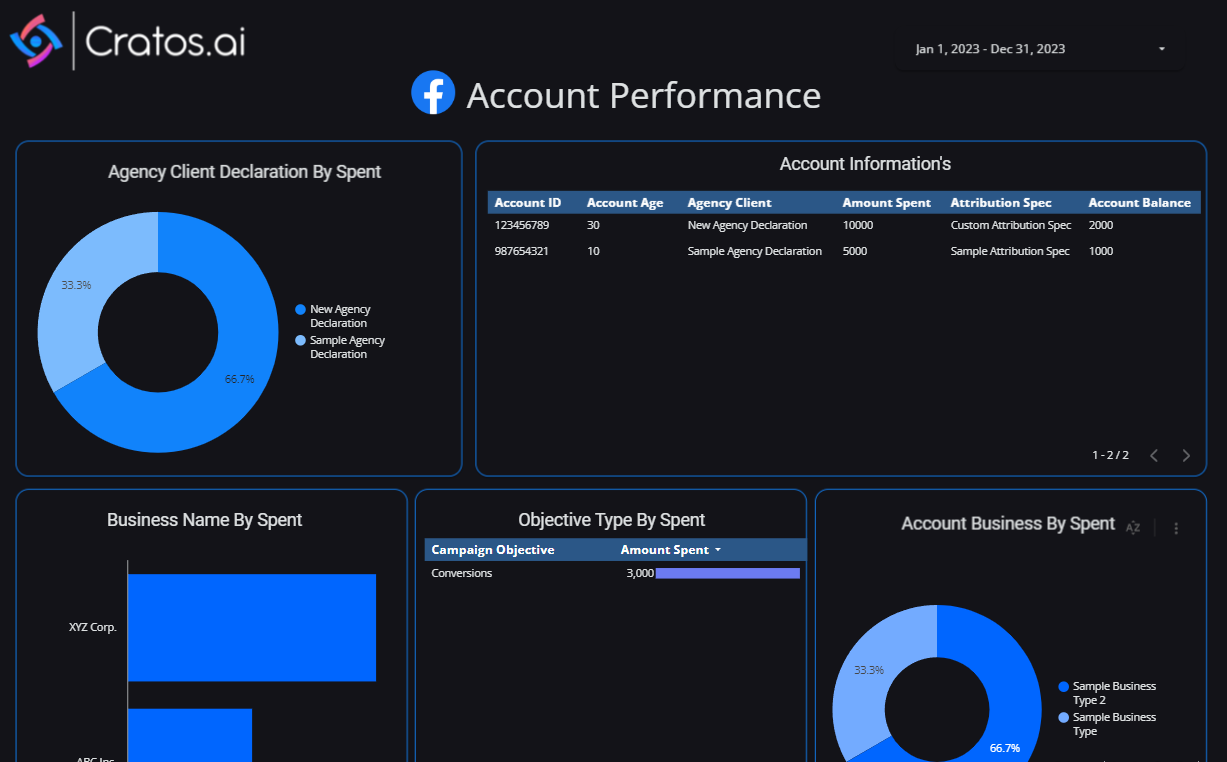This screenshot has height=762, width=1227.
Task: Click the Cratos.ai logo
Action: coord(127,41)
